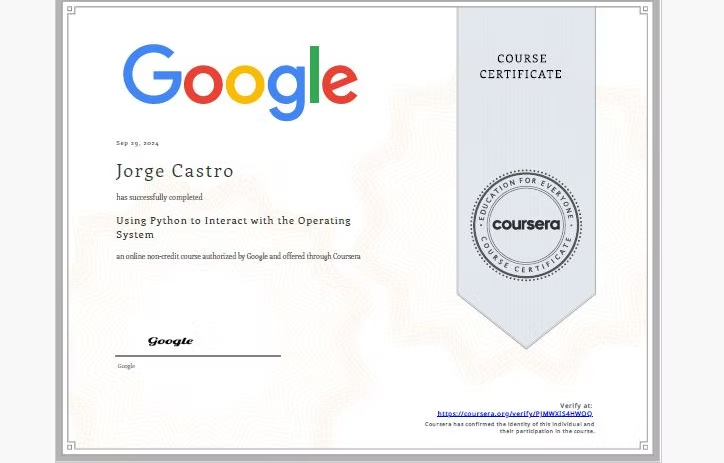Click the green letter l in the Google logo

point(317,75)
